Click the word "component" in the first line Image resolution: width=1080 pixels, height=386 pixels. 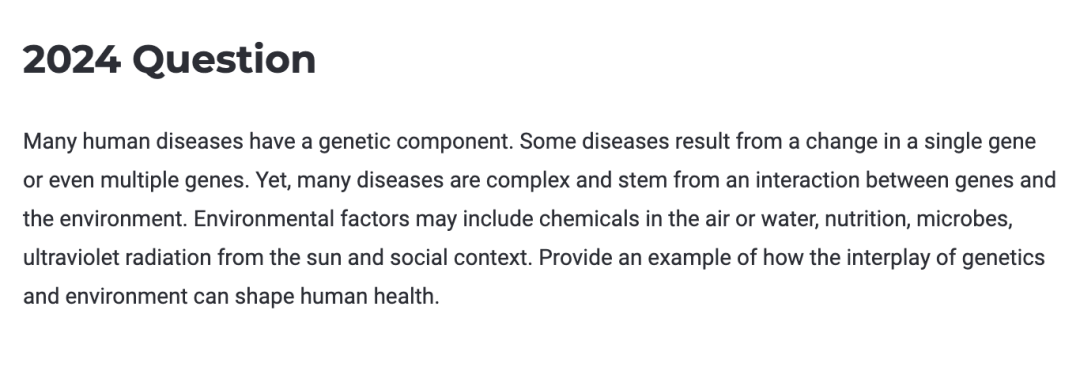[454, 142]
